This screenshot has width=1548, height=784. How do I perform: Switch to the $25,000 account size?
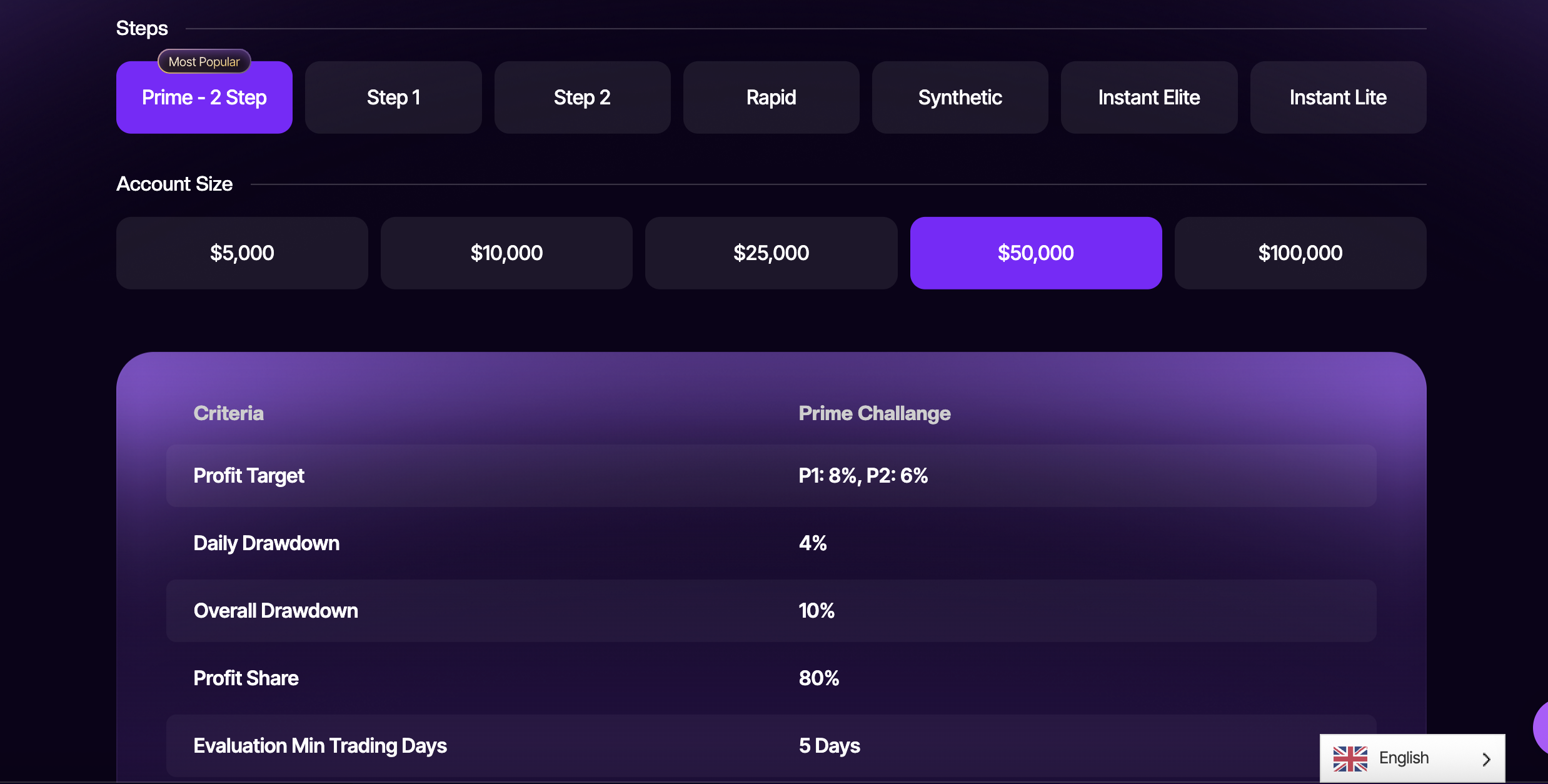[771, 253]
